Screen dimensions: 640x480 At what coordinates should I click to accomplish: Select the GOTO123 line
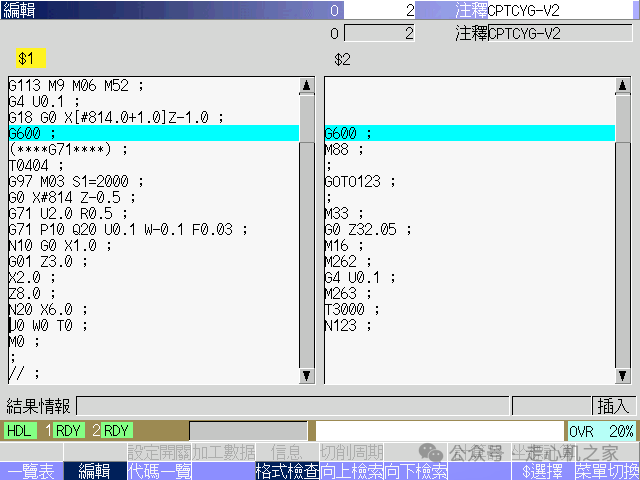(x=470, y=181)
